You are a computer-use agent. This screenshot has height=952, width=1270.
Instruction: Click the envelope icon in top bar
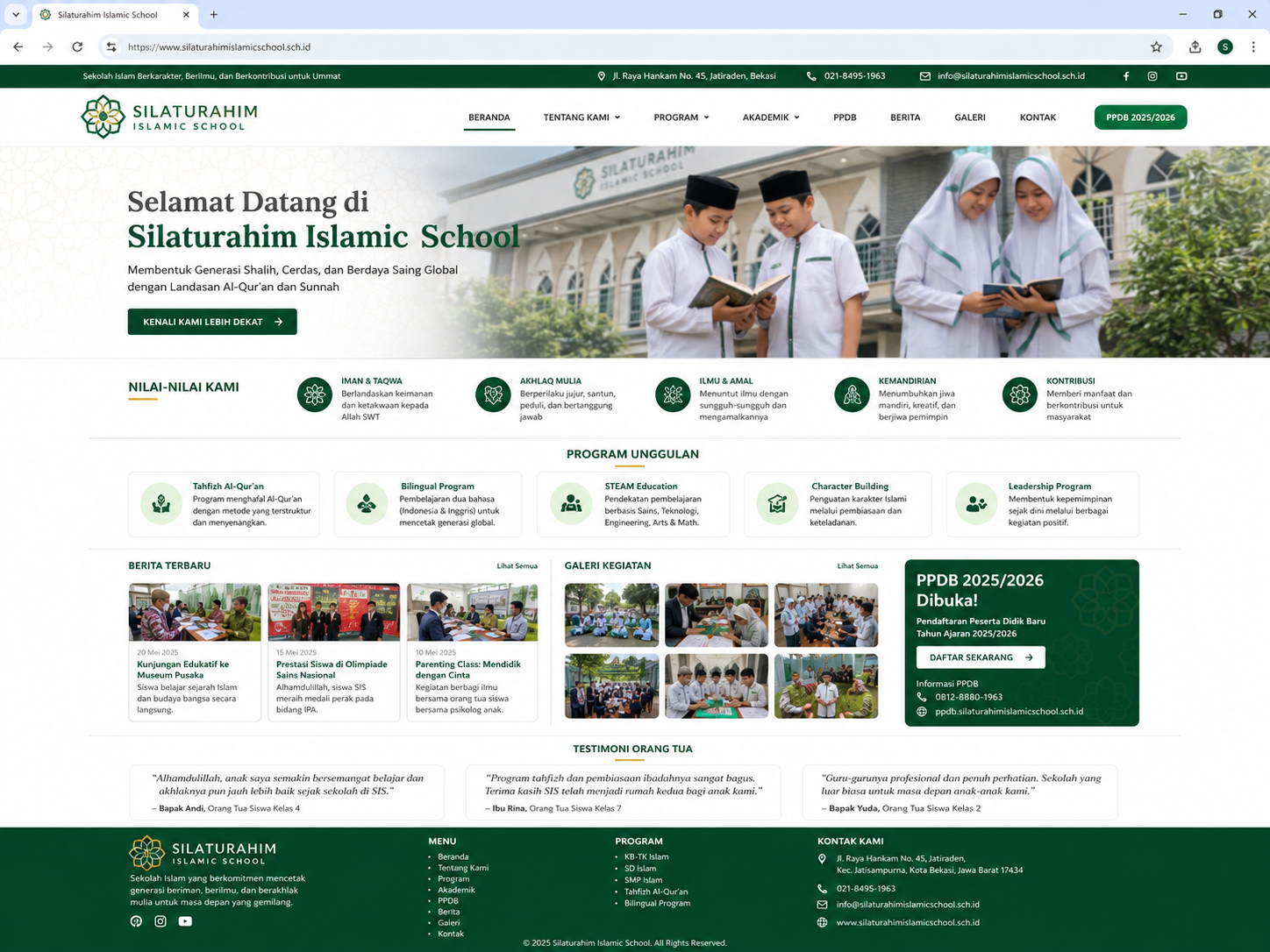(924, 76)
